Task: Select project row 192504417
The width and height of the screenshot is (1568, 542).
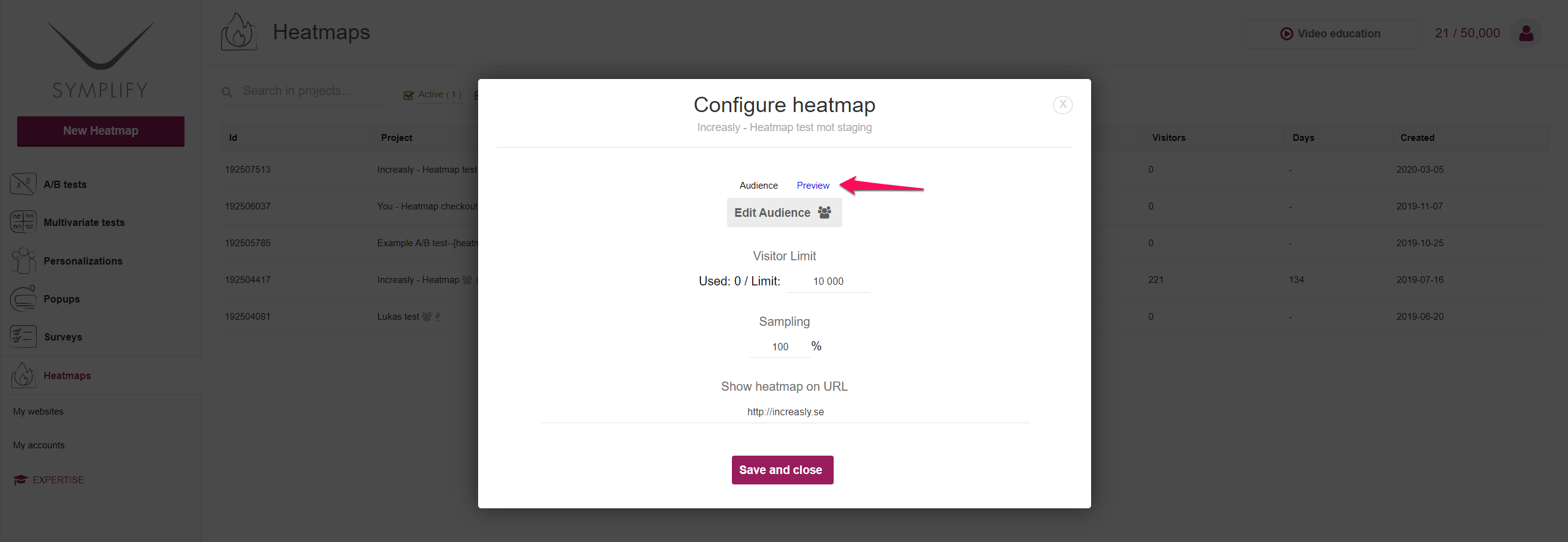Action: click(248, 280)
